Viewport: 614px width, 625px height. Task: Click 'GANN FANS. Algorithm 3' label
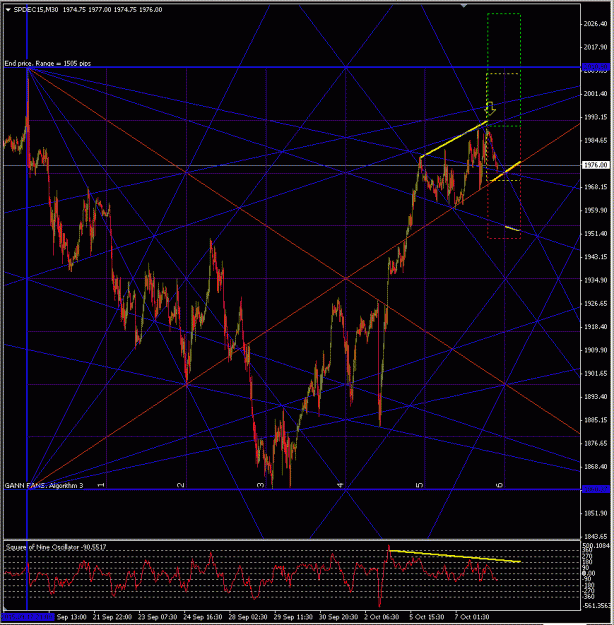pos(44,485)
